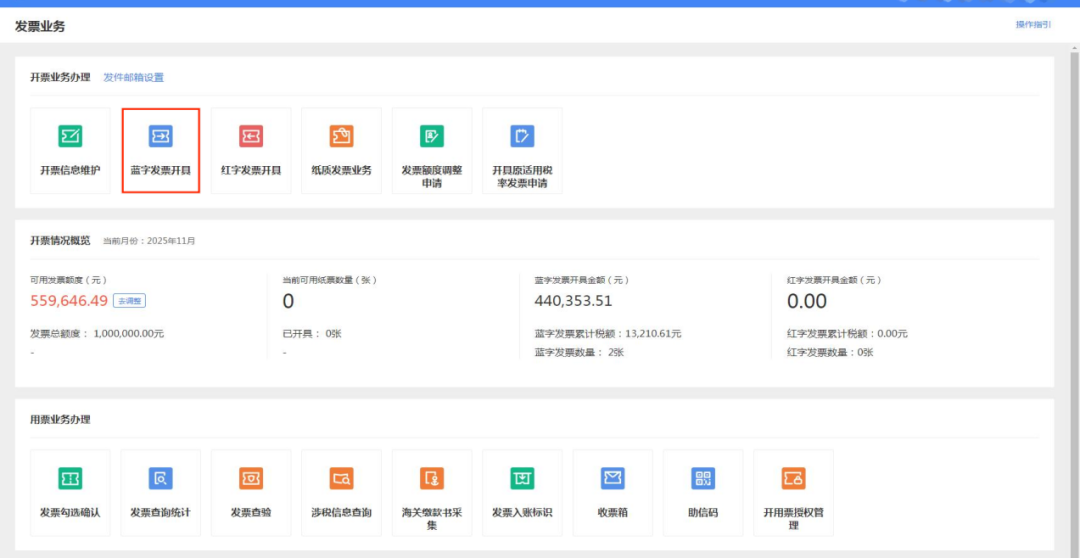This screenshot has width=1080, height=558.
Task: Click 可用发票额度（元） label
Action: coord(68,280)
